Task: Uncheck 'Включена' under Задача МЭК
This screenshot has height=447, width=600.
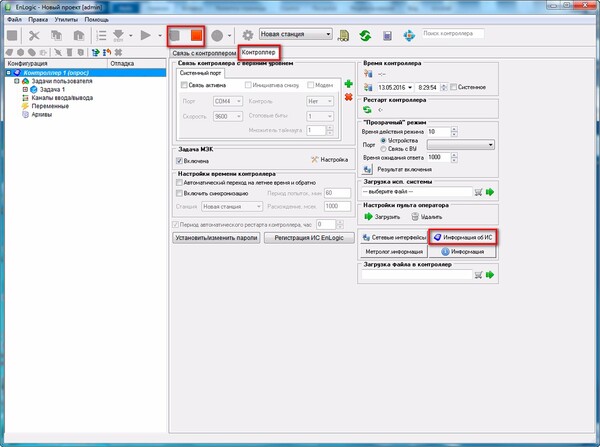Action: [179, 161]
